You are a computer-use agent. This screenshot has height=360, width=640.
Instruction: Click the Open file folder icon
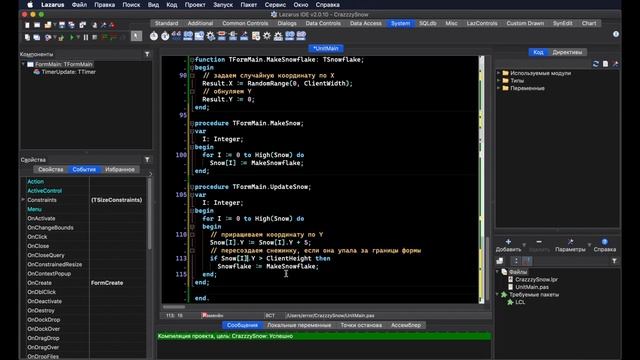[48, 25]
